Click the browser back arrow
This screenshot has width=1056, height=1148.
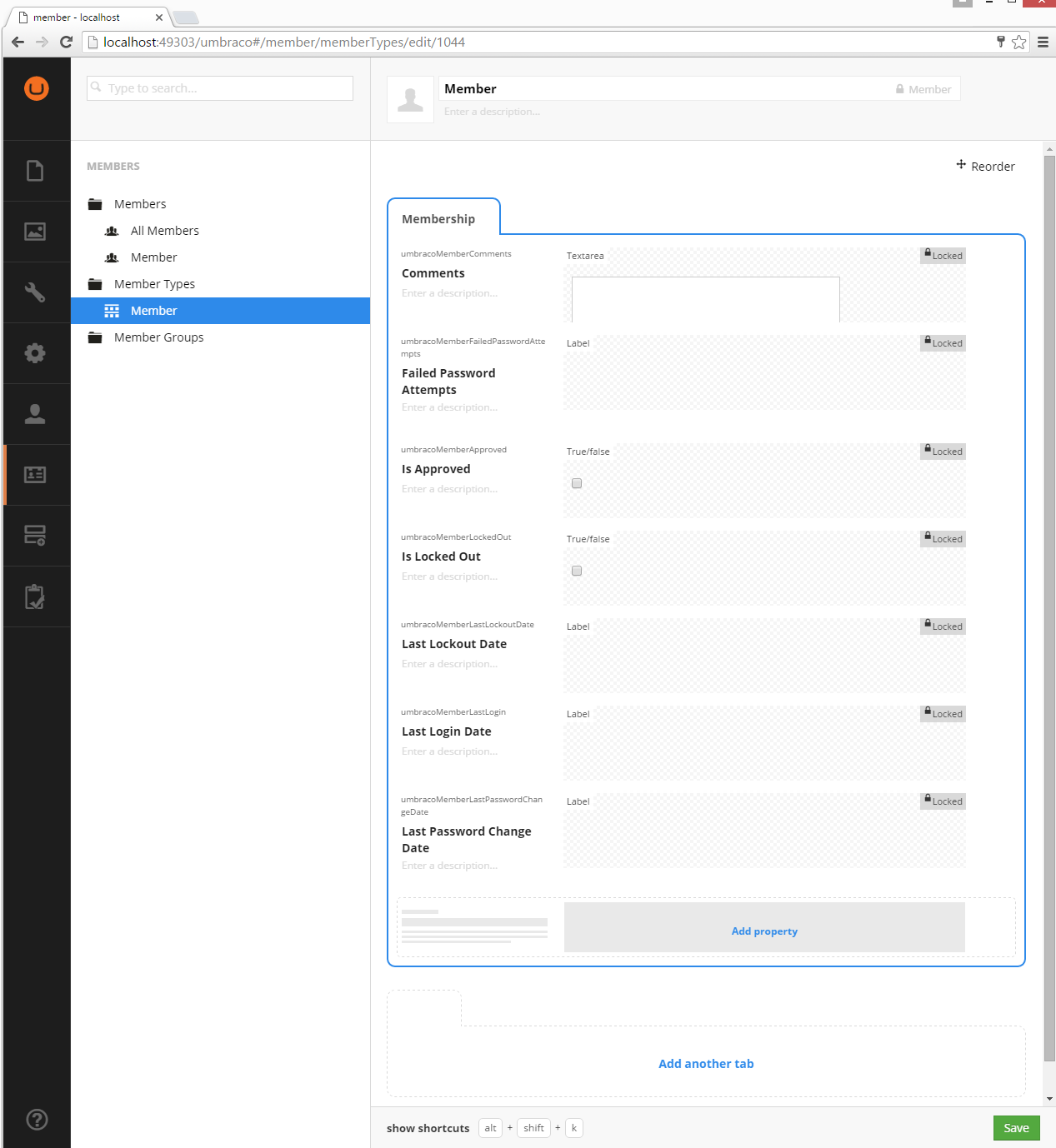pos(18,42)
